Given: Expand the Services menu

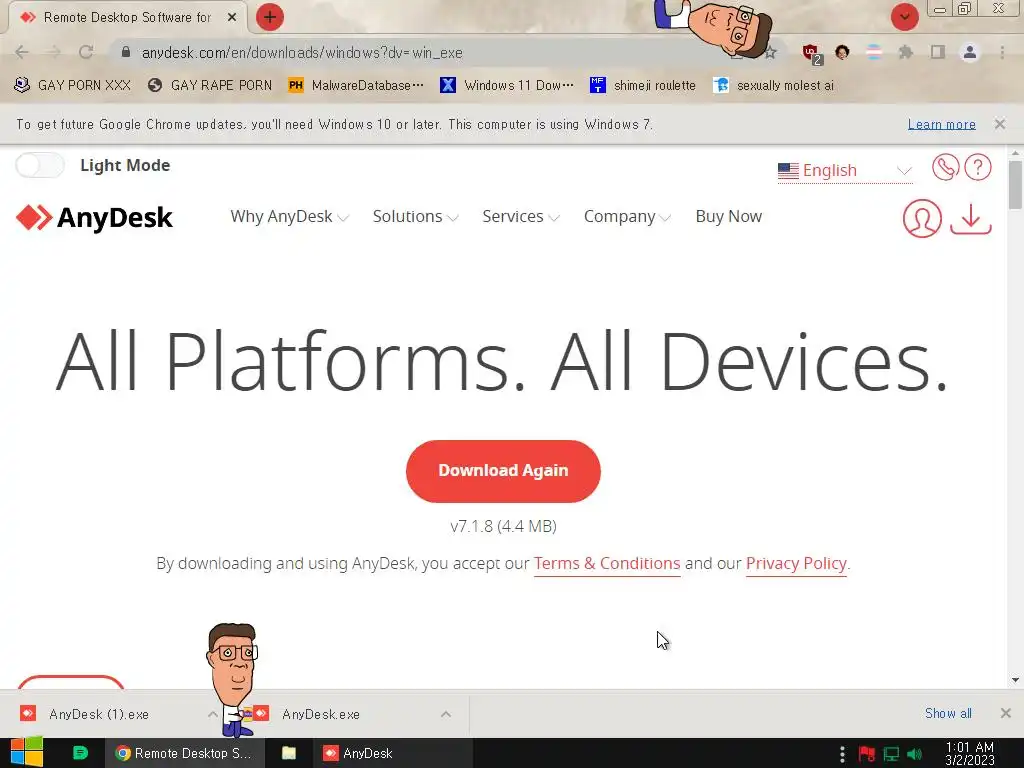Looking at the screenshot, I should 520,216.
